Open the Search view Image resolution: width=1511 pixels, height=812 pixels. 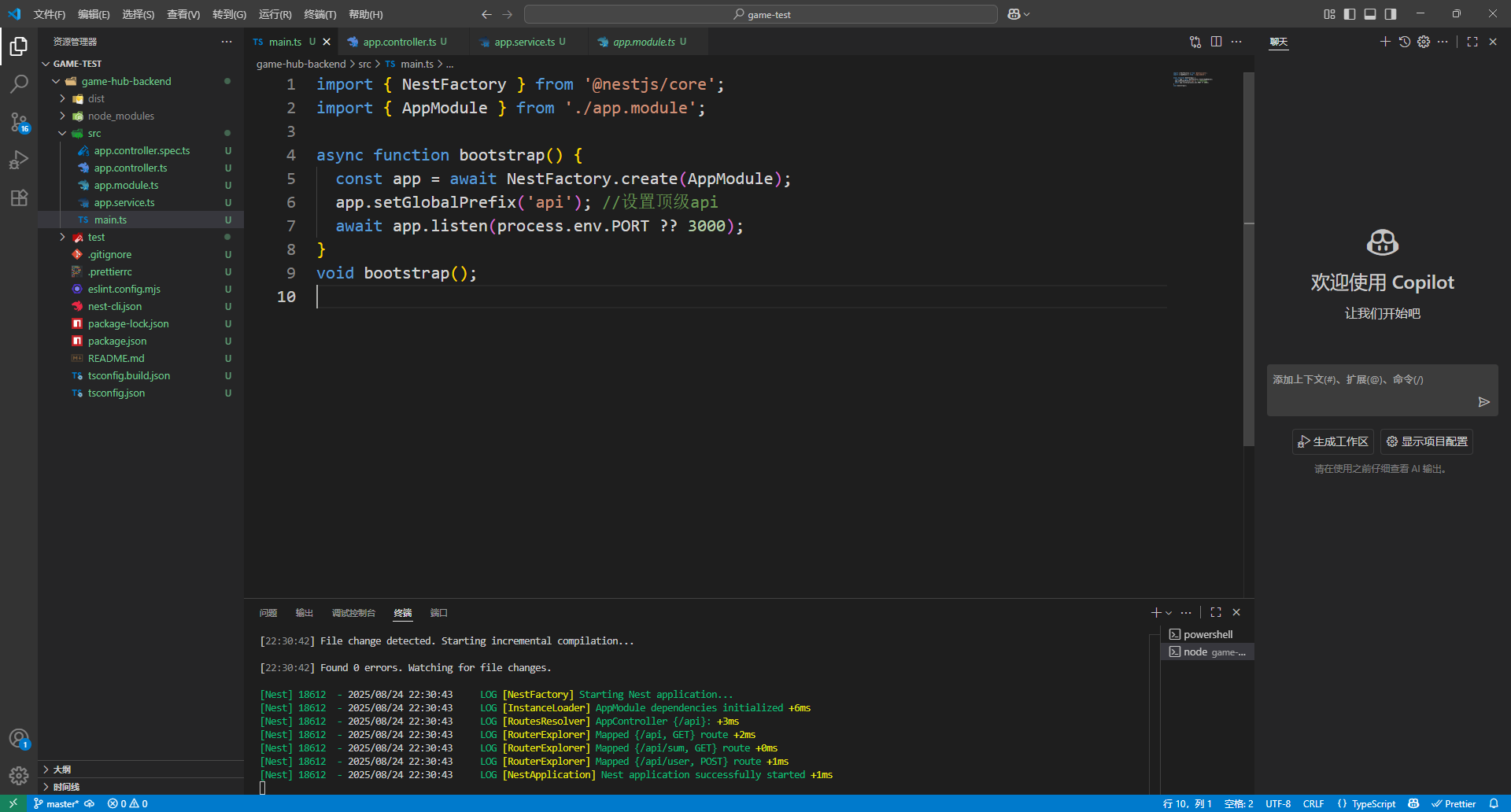pyautogui.click(x=19, y=83)
